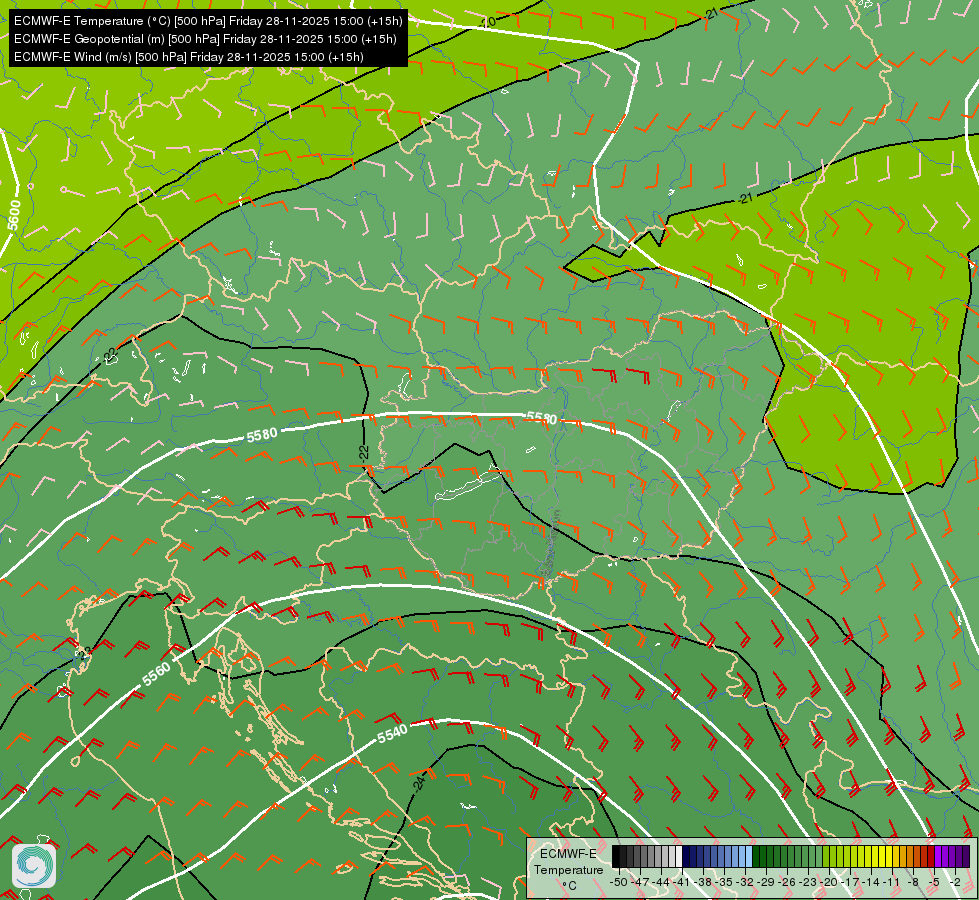Click the -47 legend tick label
This screenshot has width=979, height=900.
click(640, 882)
